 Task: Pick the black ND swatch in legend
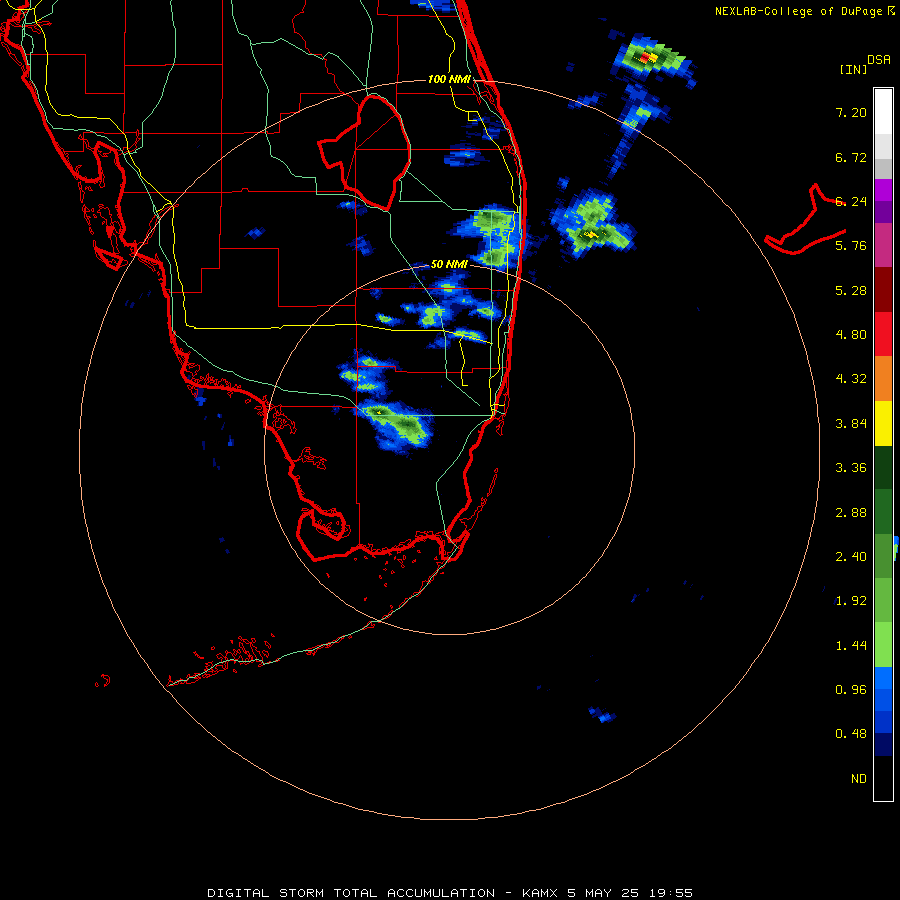coord(883,778)
